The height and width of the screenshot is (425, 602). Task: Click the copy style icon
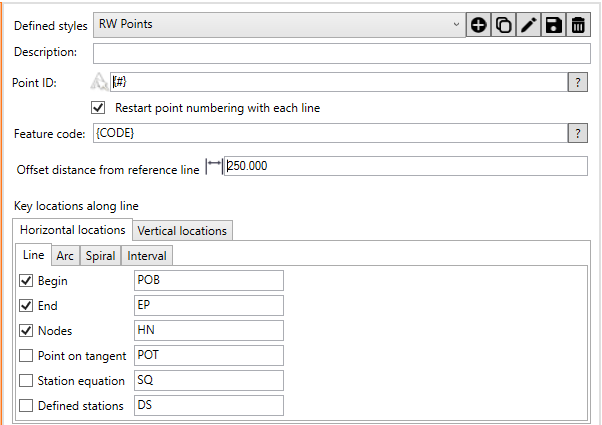pos(504,26)
